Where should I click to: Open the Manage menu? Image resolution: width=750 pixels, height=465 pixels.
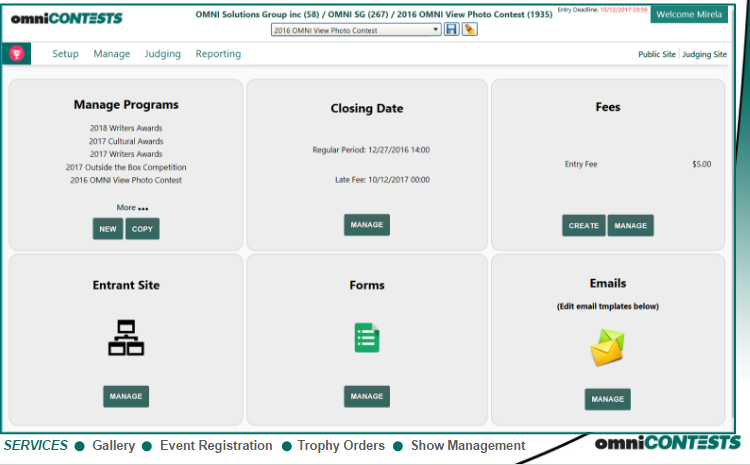(111, 54)
